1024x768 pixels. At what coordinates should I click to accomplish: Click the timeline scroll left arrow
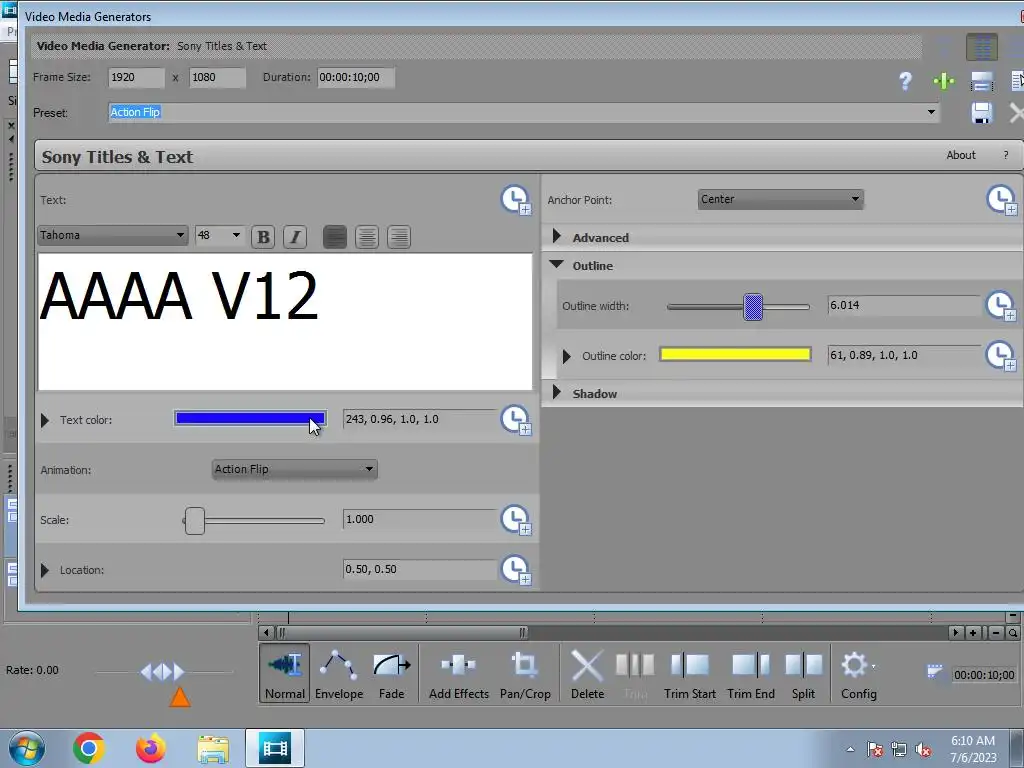point(265,632)
